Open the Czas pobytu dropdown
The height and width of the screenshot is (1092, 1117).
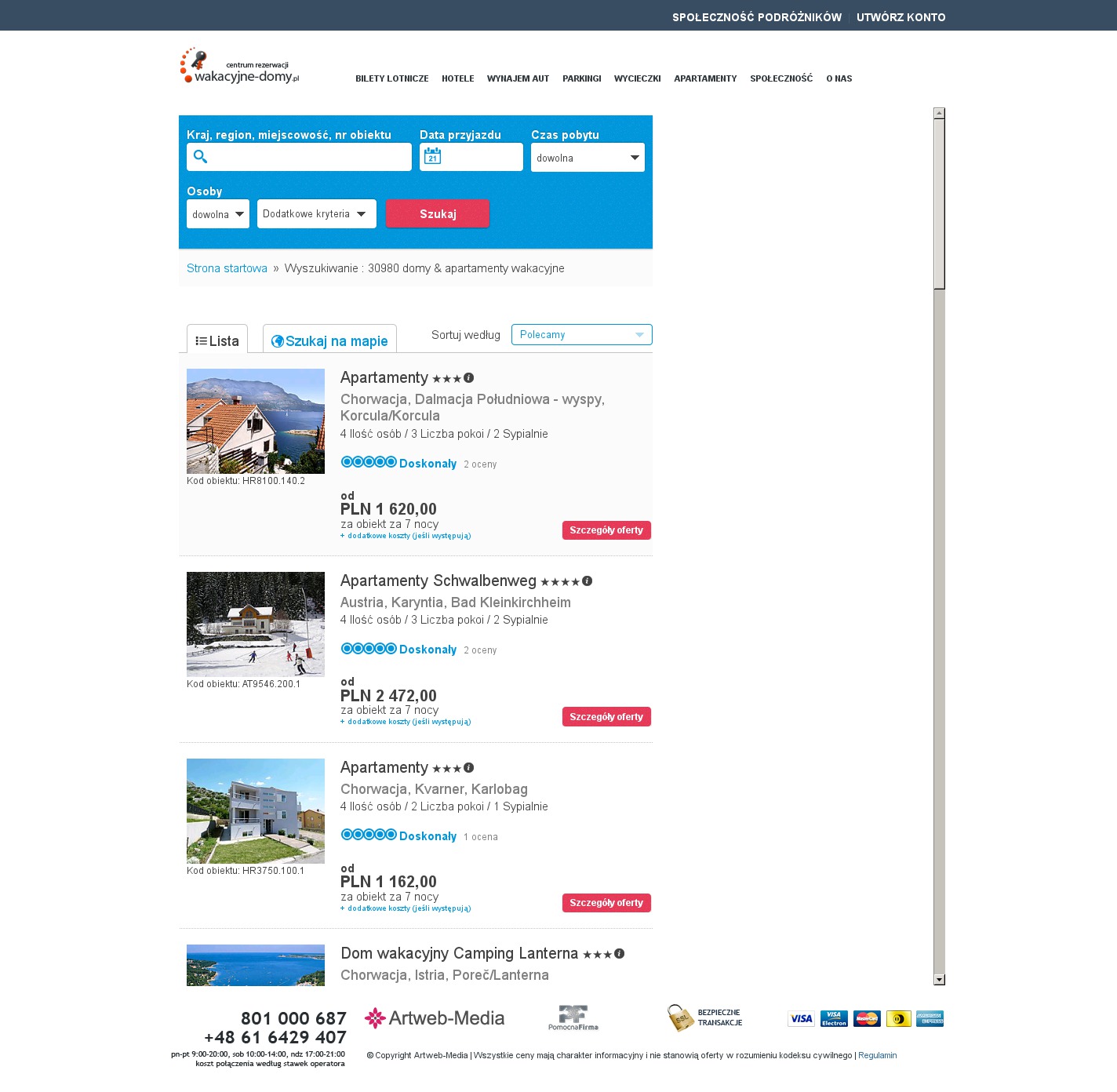tap(588, 157)
